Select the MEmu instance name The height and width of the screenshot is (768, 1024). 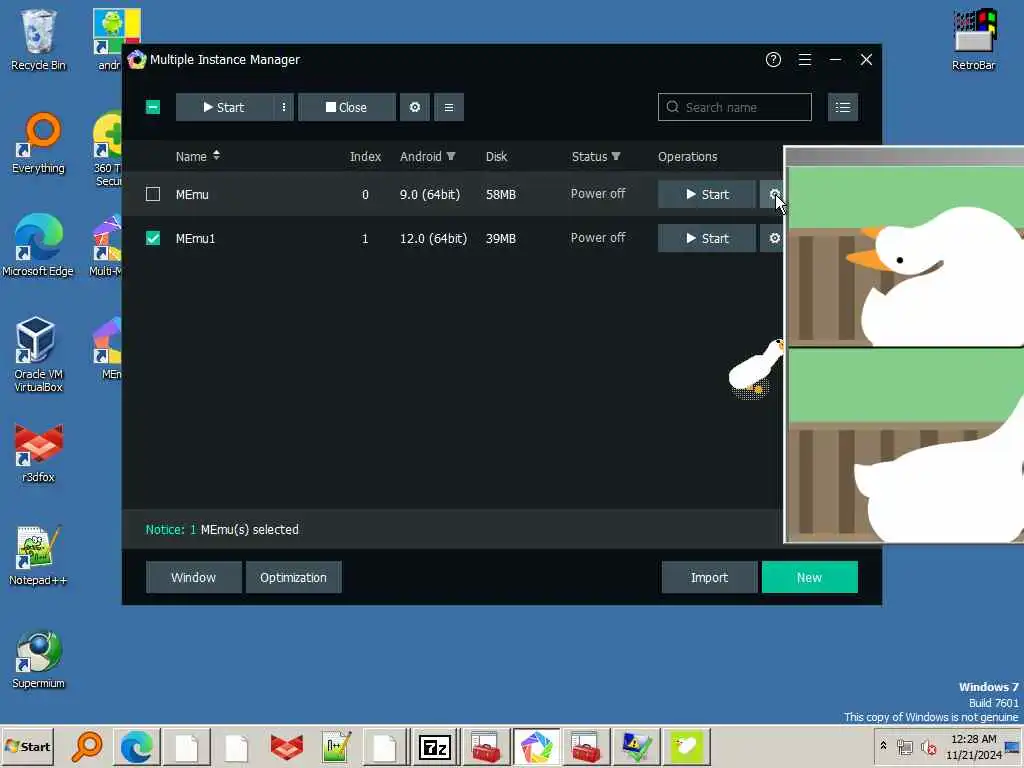[x=192, y=194]
